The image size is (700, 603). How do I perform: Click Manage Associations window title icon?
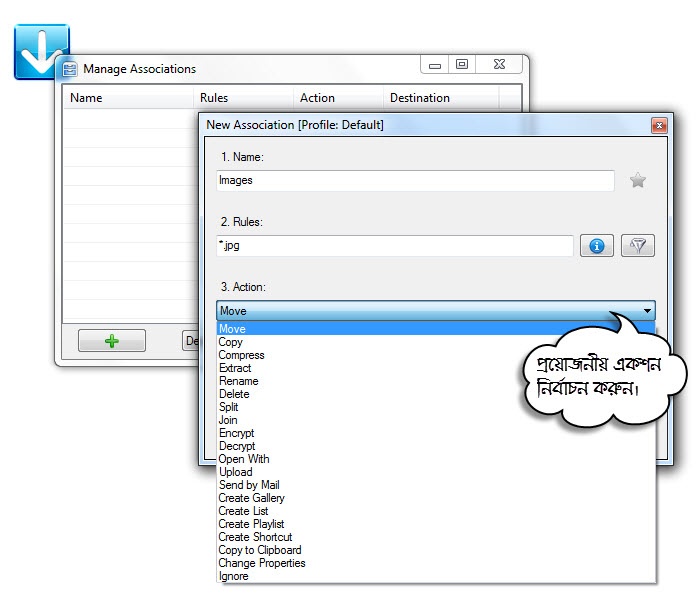tap(70, 69)
